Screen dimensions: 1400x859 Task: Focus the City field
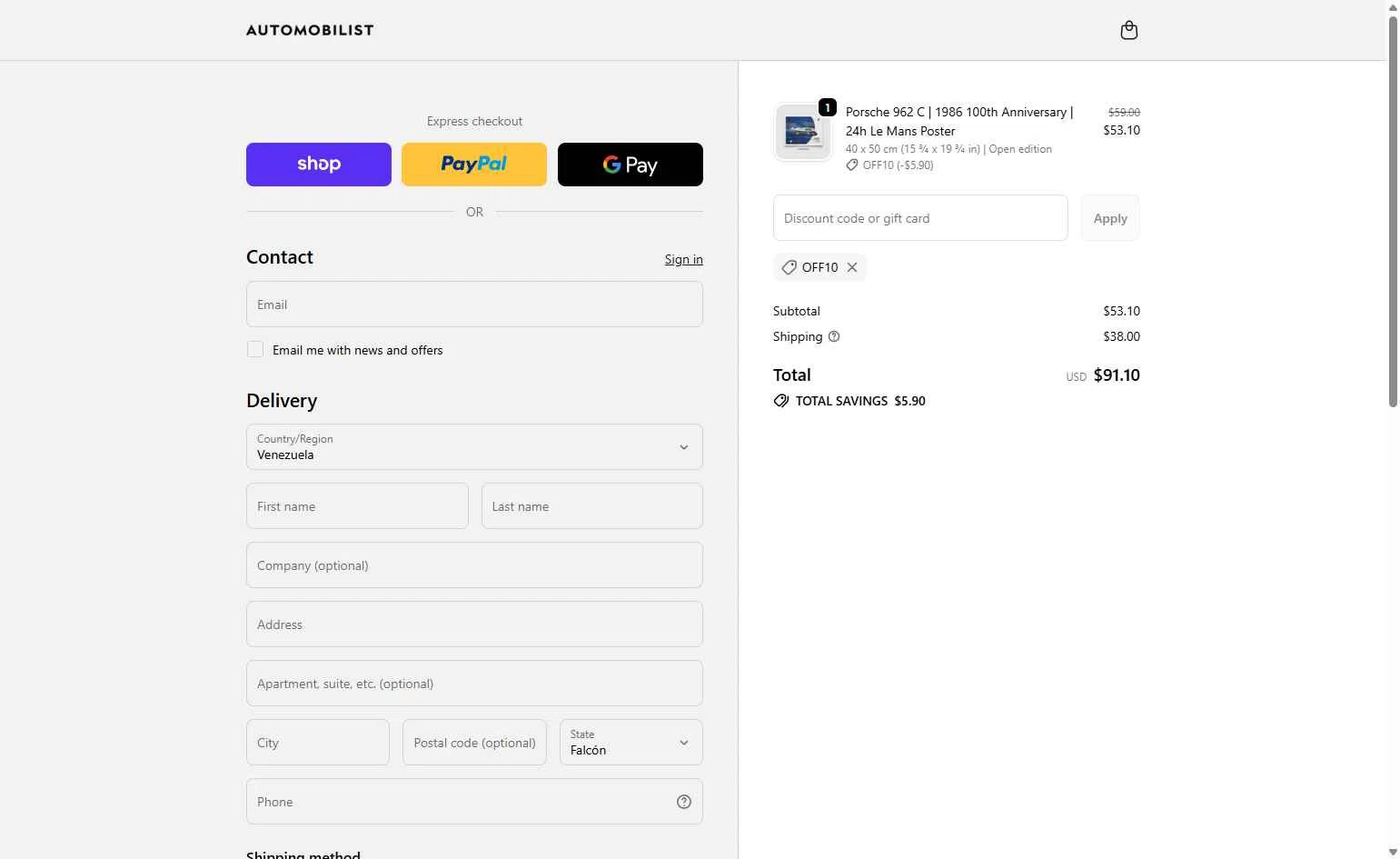pos(318,743)
